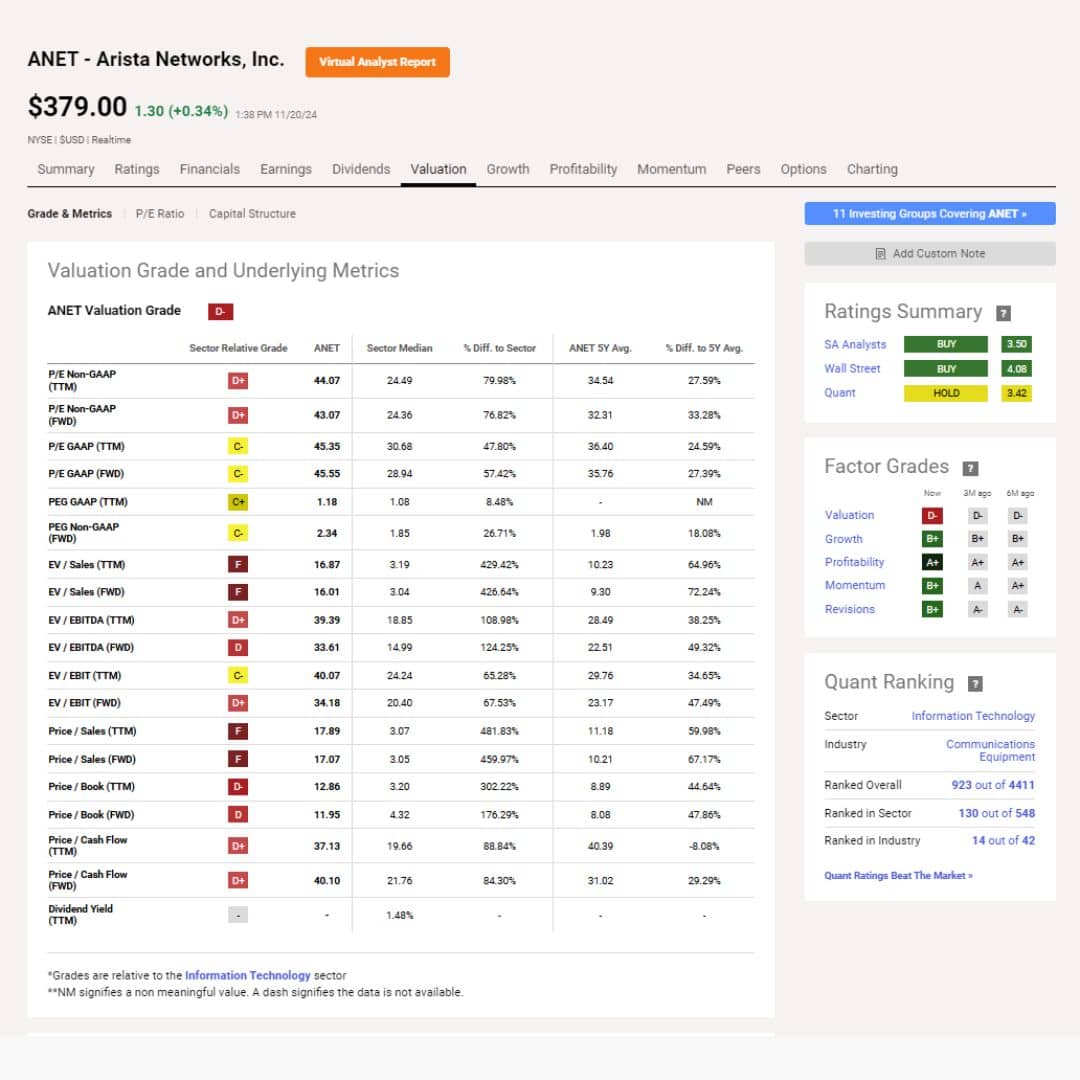Select the Grade & Metrics sub-tab
The width and height of the screenshot is (1080, 1080).
click(70, 214)
